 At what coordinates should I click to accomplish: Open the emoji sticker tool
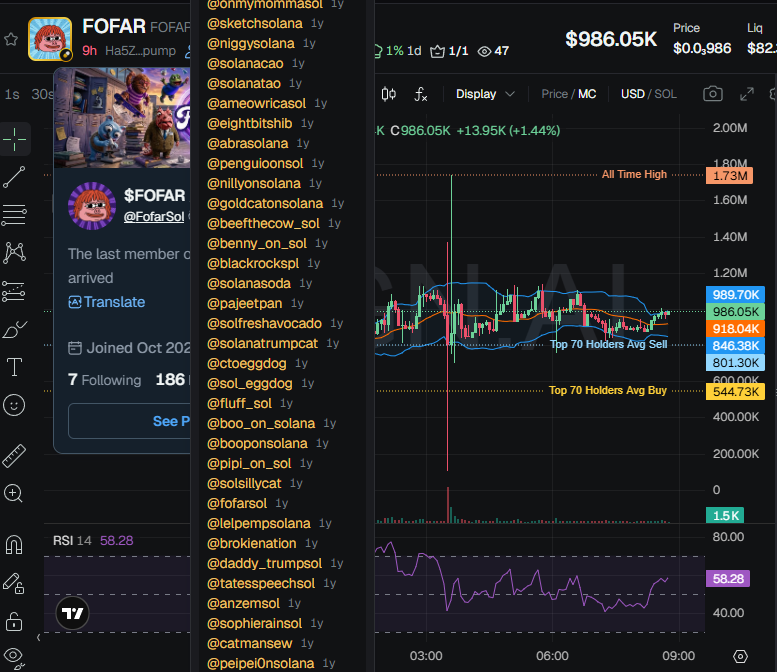click(14, 405)
